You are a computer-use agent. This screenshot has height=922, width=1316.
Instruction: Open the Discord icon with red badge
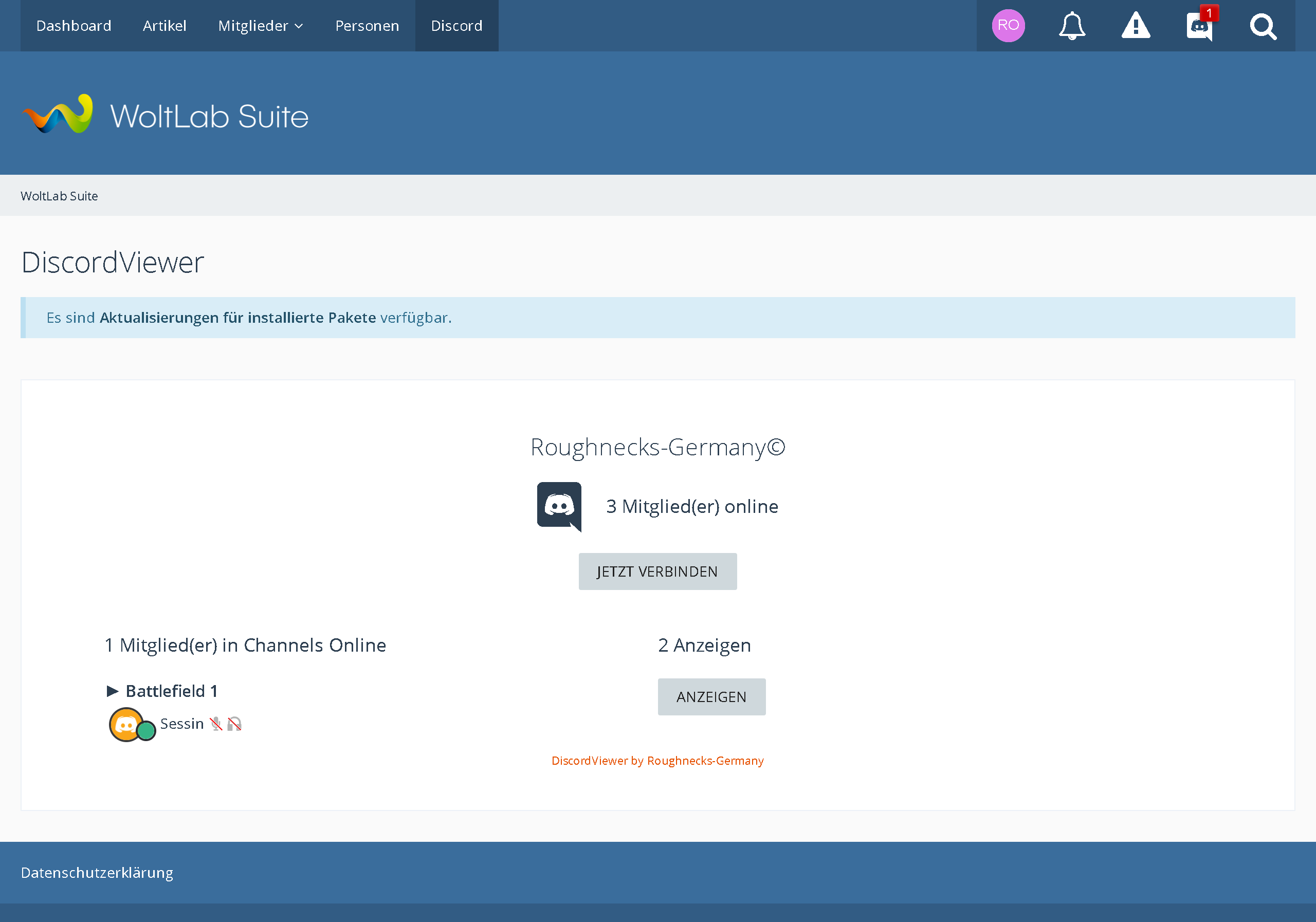click(x=1201, y=26)
